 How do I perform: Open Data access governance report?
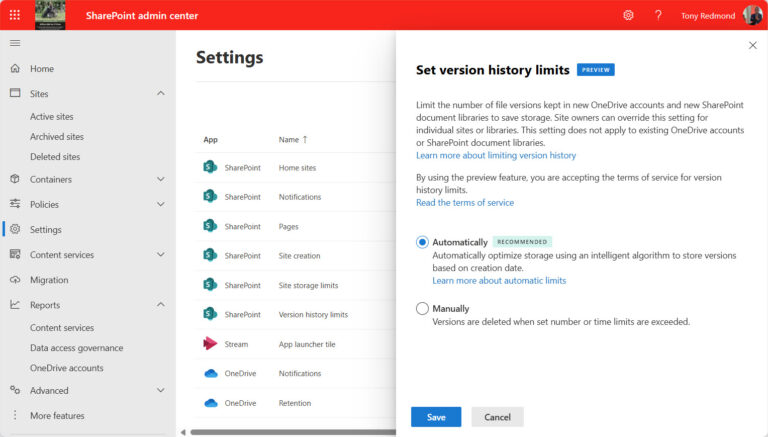pos(76,348)
